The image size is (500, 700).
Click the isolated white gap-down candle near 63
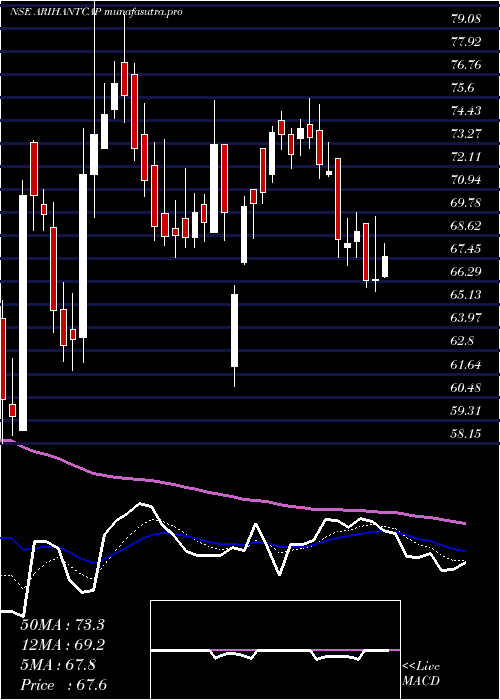pyautogui.click(x=234, y=330)
